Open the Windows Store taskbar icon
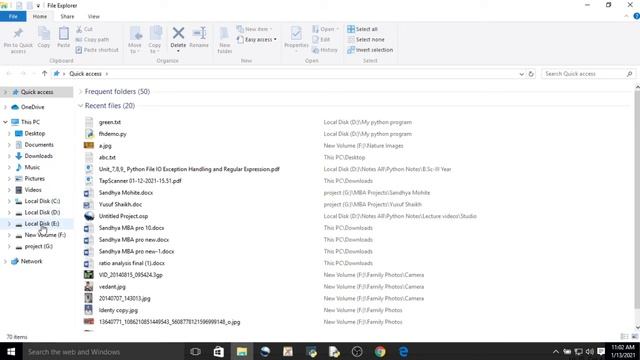The width and height of the screenshot is (640, 360). [x=219, y=351]
